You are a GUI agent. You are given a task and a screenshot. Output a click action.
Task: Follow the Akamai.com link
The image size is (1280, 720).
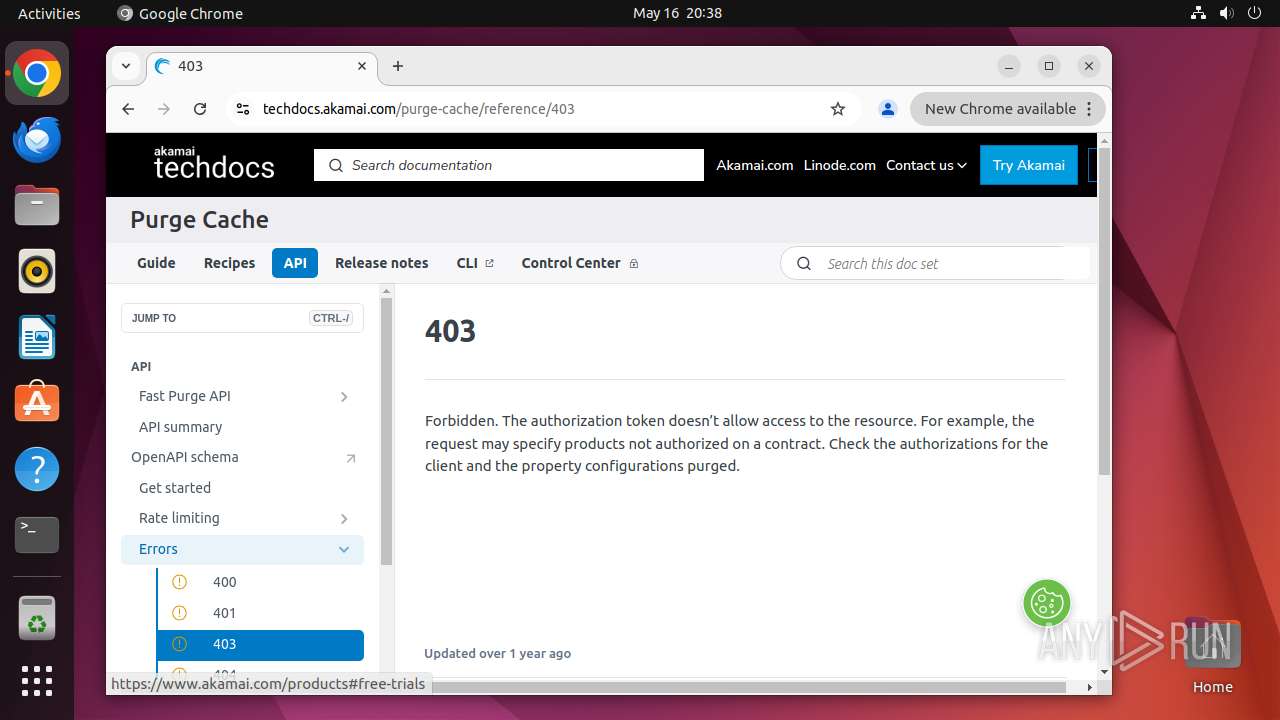pos(755,165)
